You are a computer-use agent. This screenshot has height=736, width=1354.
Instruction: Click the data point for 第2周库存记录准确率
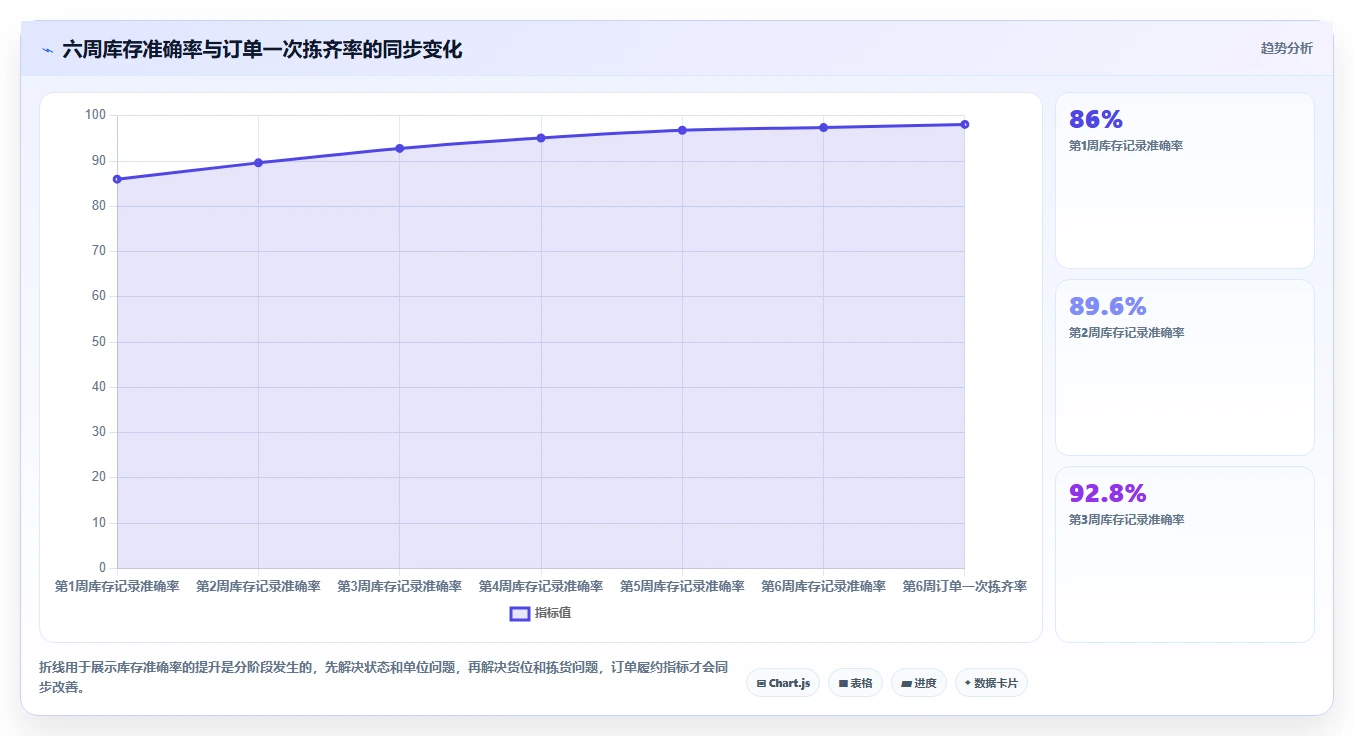[x=258, y=163]
